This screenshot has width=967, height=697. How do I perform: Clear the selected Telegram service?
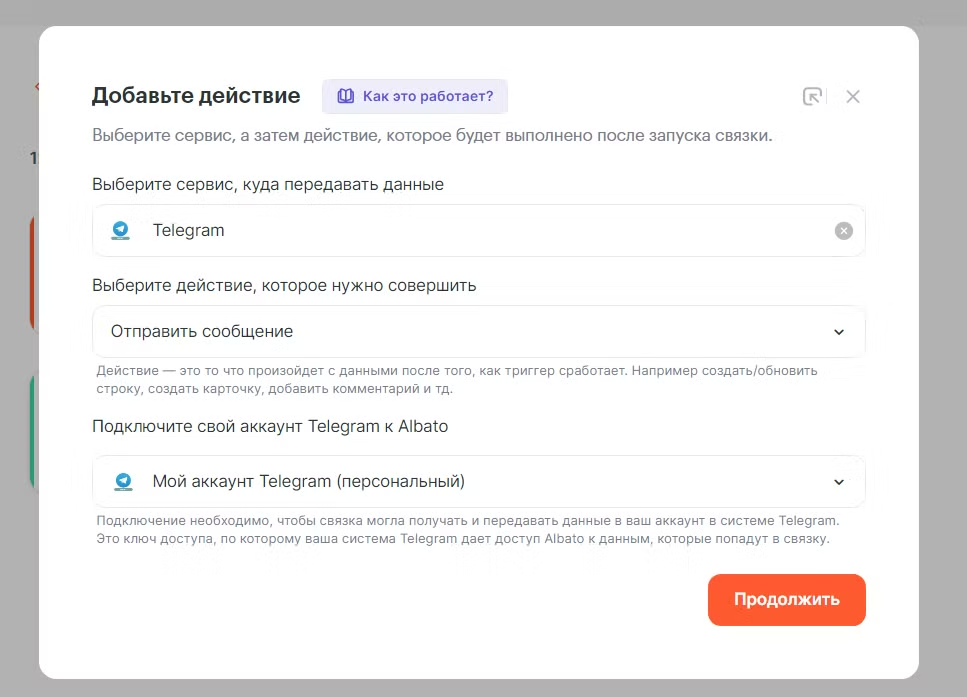pos(844,231)
